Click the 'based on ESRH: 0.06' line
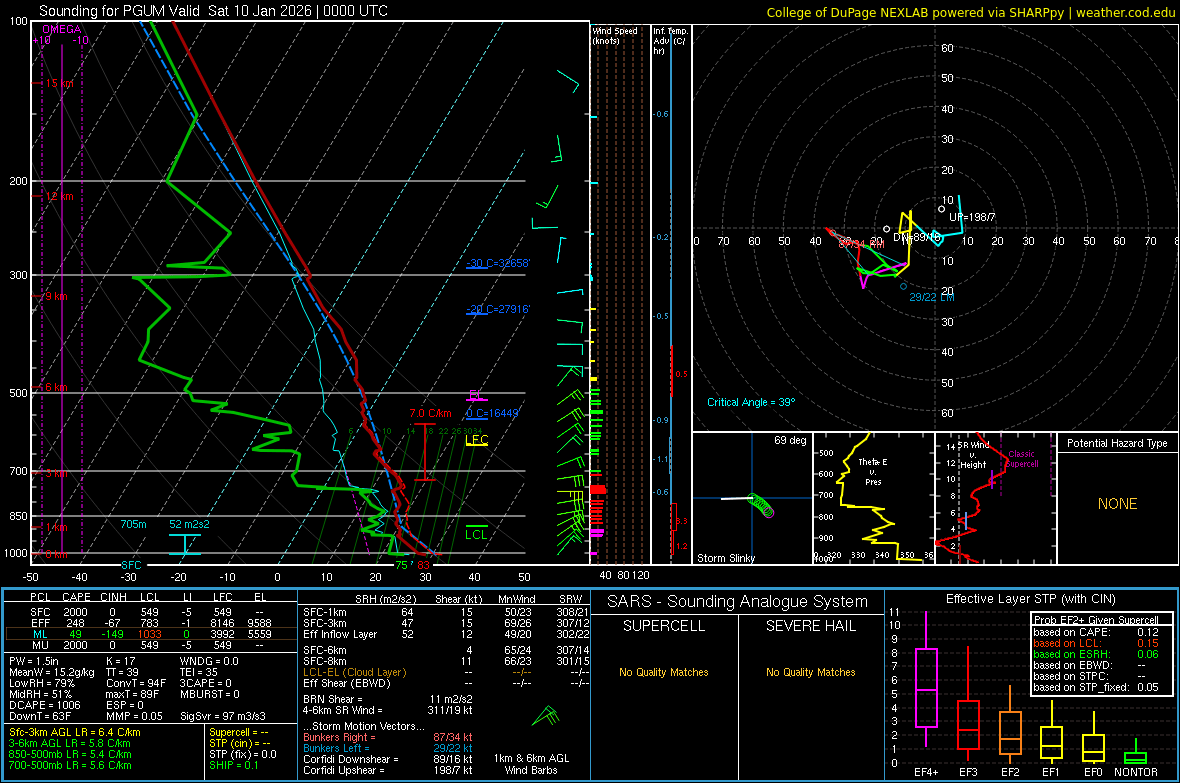This screenshot has height=783, width=1180. click(1095, 654)
